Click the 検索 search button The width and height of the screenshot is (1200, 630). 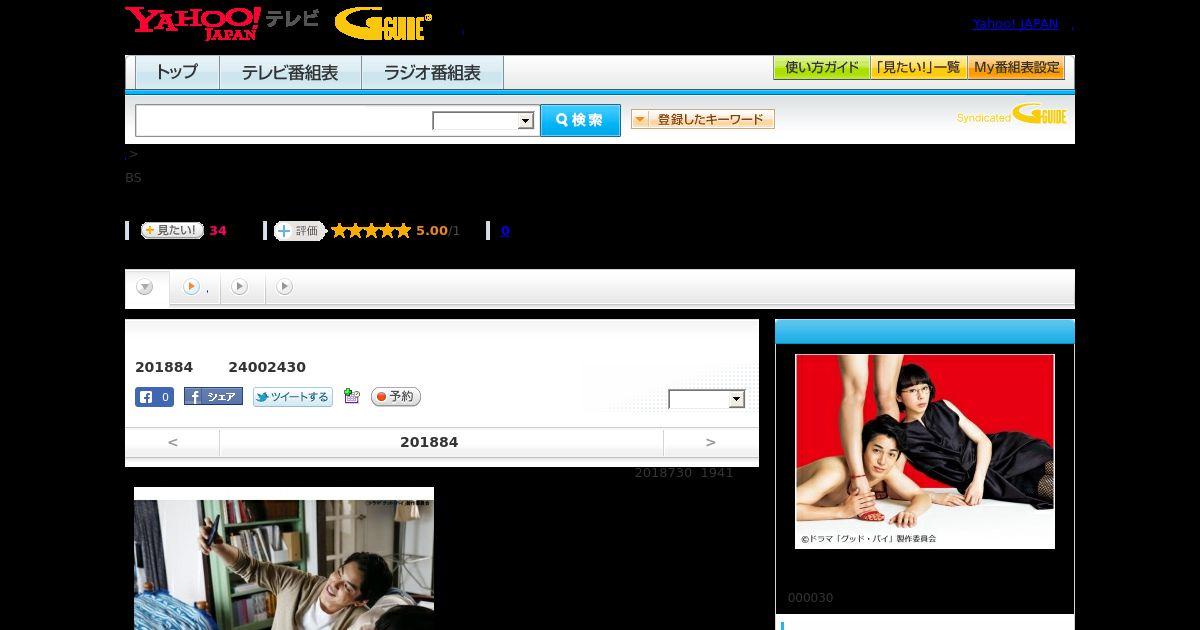pyautogui.click(x=580, y=120)
